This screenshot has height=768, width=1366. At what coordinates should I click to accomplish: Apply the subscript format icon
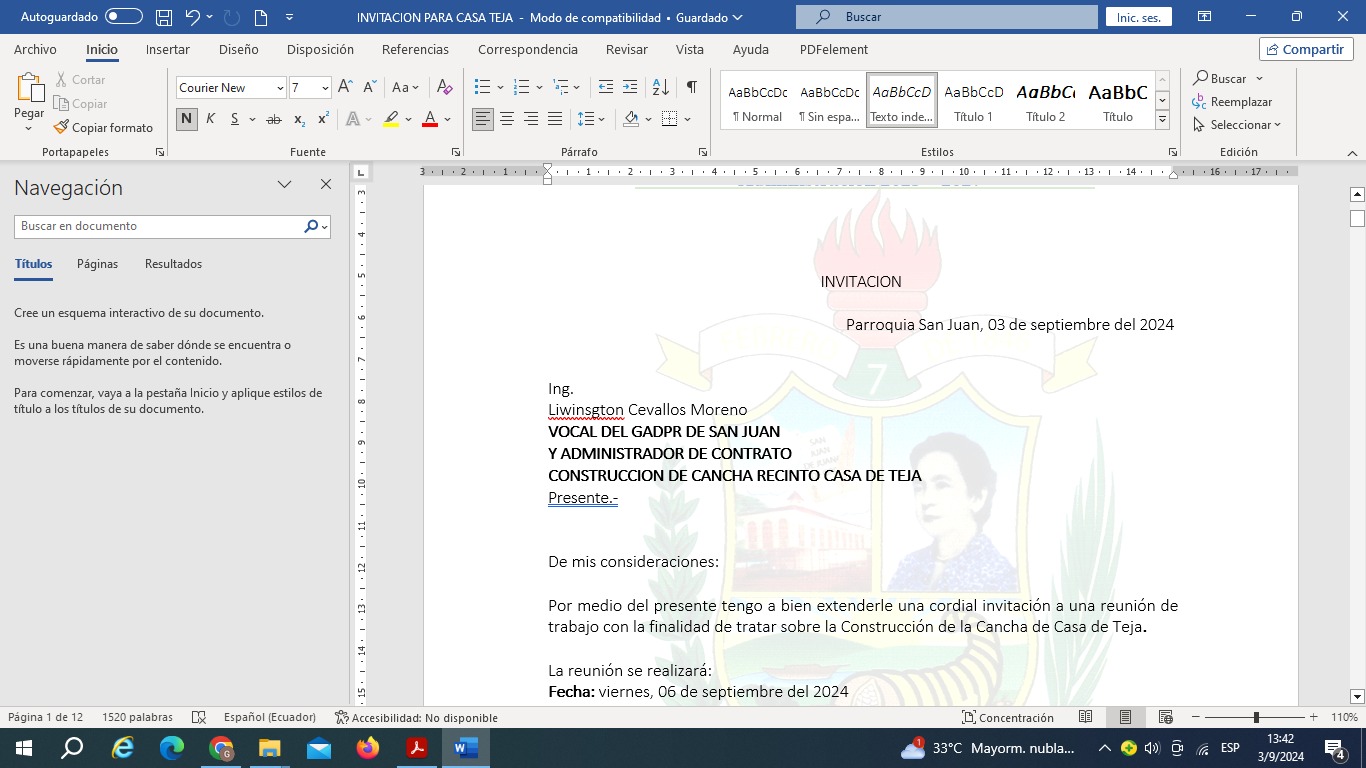coord(300,119)
